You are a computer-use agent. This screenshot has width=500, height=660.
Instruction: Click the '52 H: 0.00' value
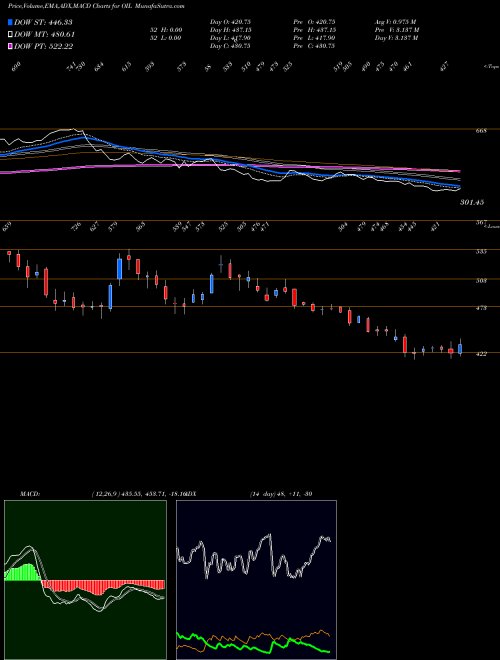point(165,30)
